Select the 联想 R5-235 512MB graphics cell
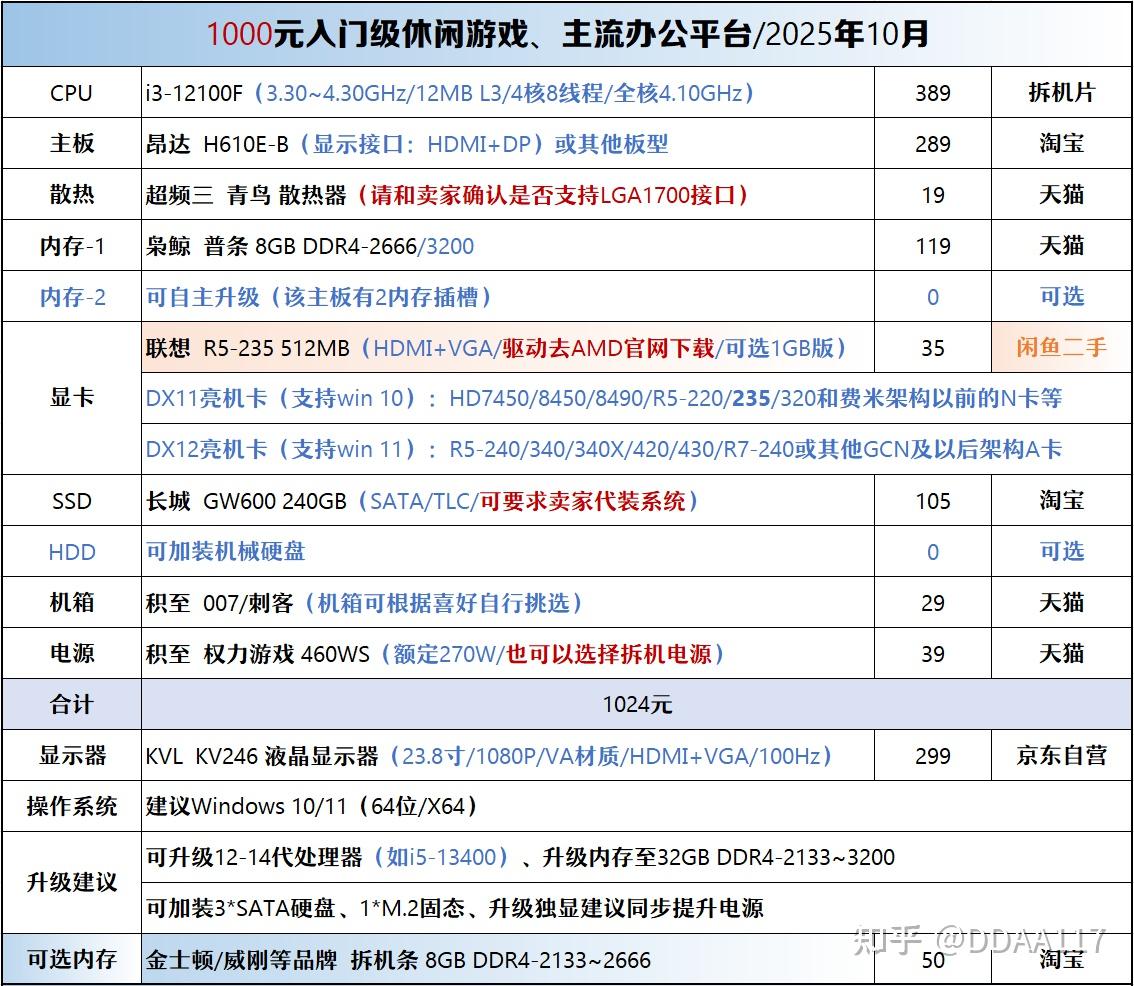Image resolution: width=1134 pixels, height=986 pixels. pos(508,347)
